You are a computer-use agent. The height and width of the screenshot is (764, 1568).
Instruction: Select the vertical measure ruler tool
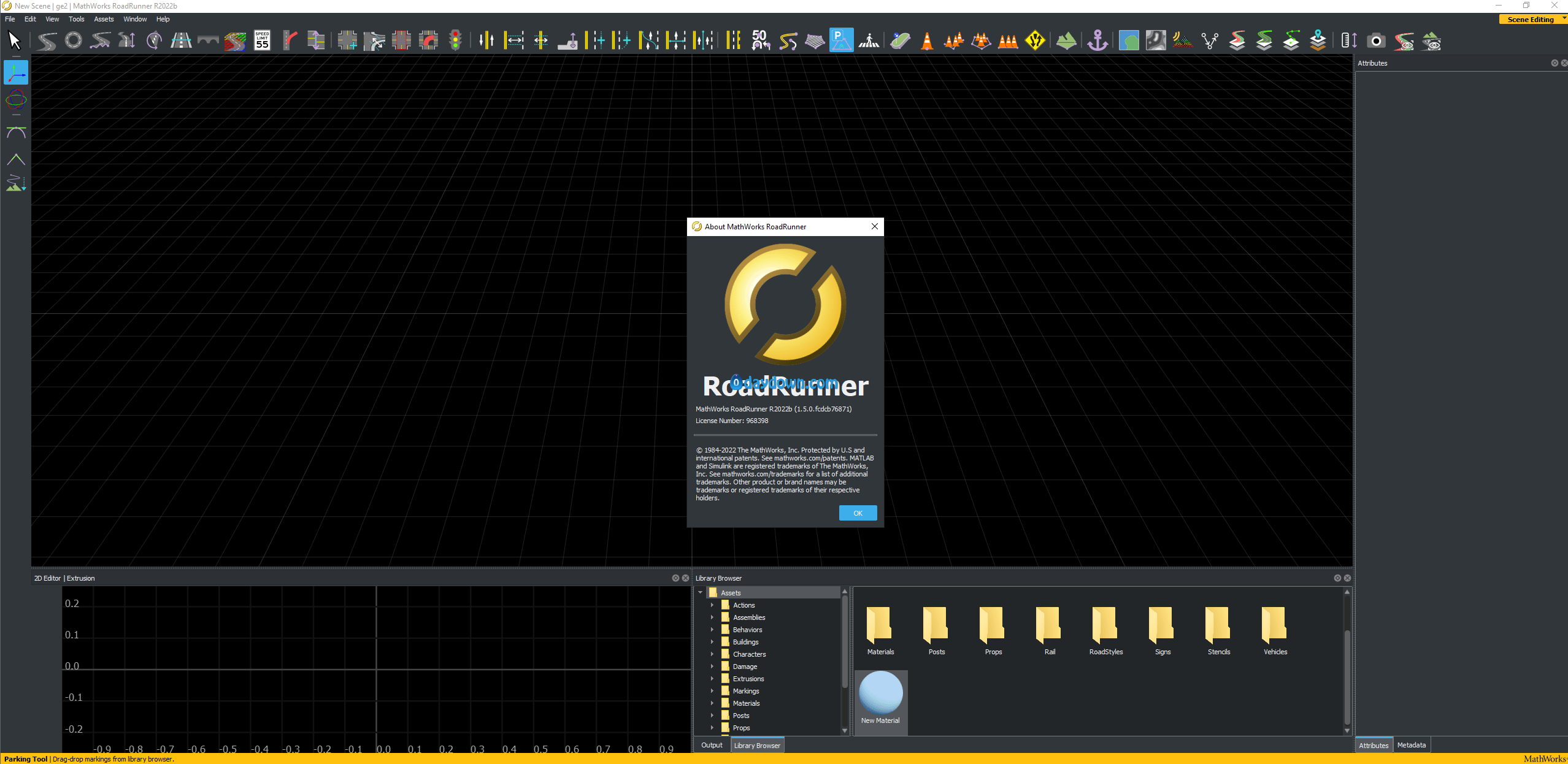click(1349, 41)
